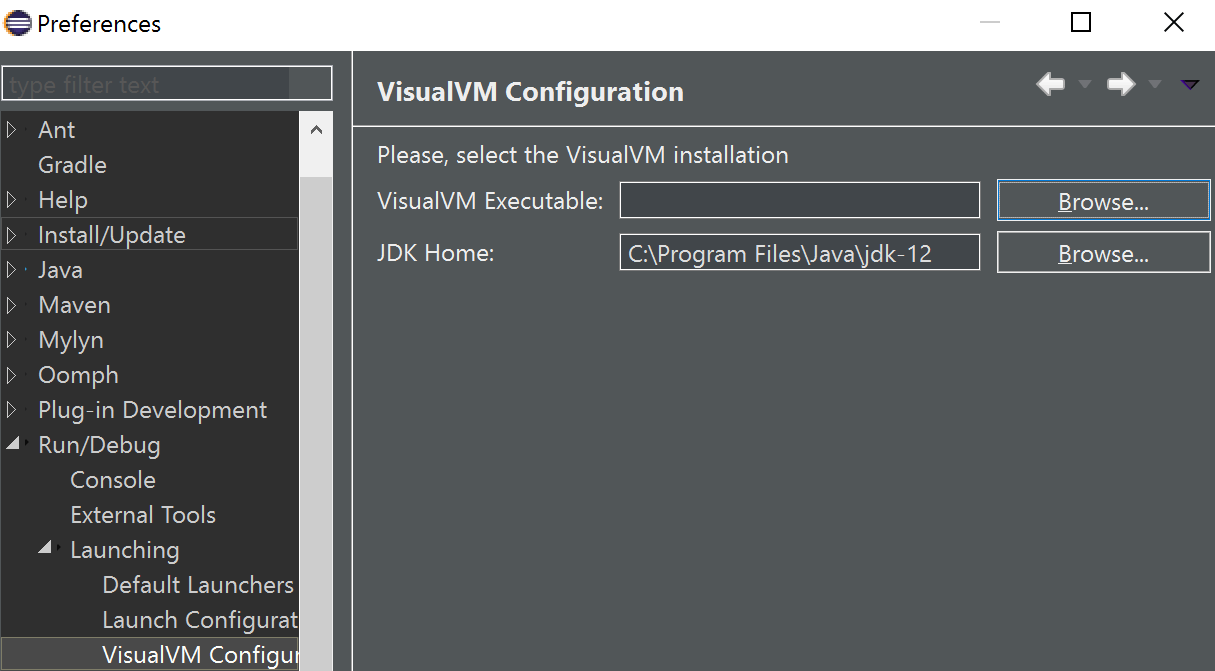Click the Forward navigation arrow icon
This screenshot has width=1215, height=671.
pyautogui.click(x=1120, y=85)
